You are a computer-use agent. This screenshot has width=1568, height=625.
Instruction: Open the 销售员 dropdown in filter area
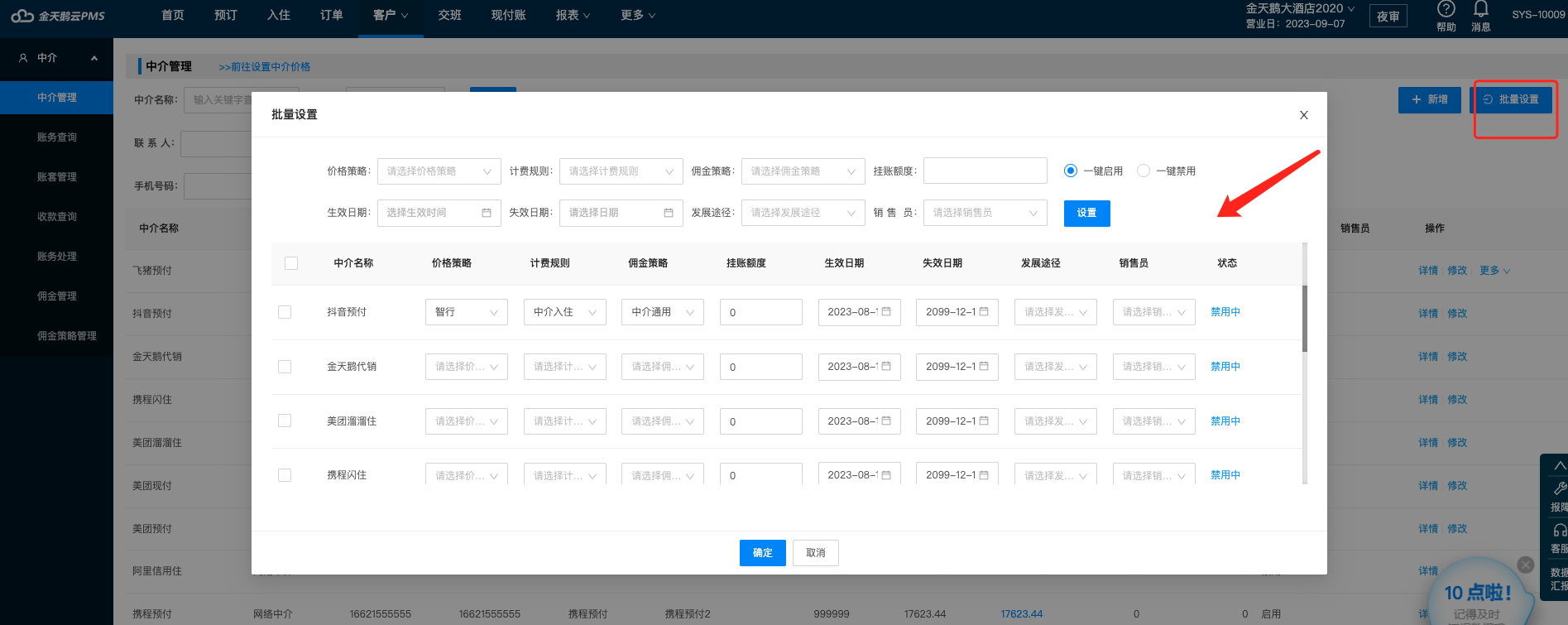(x=985, y=213)
